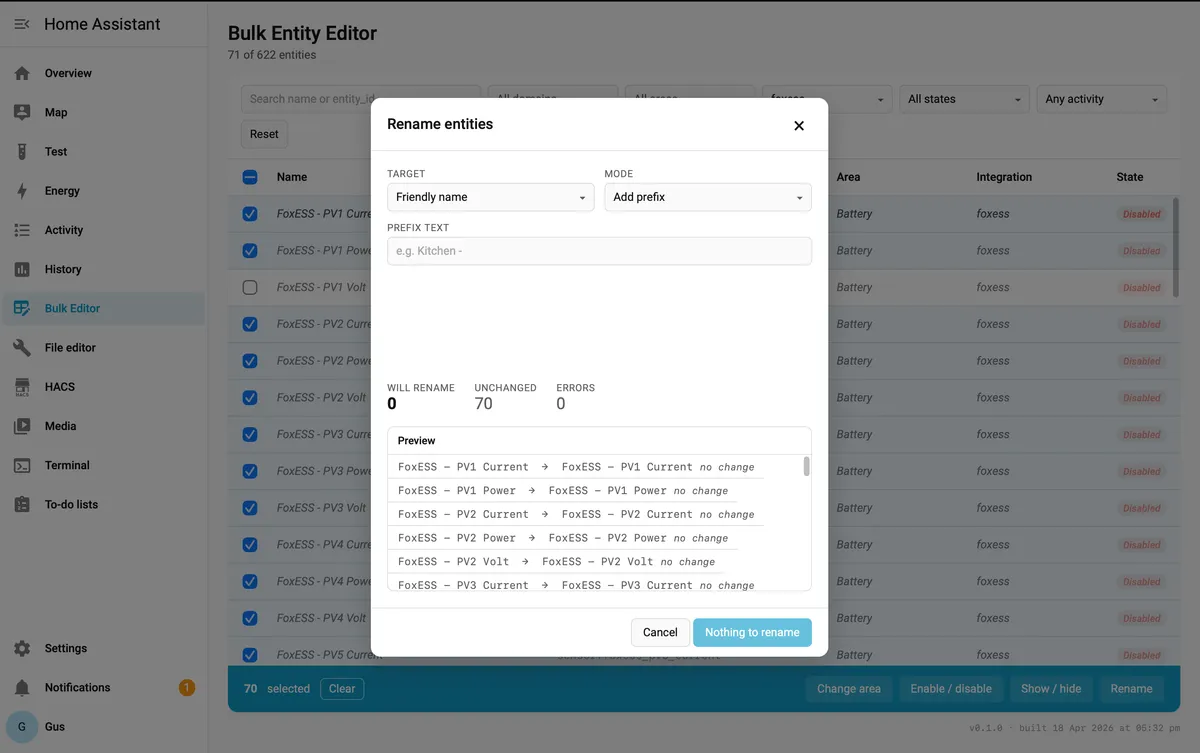Open the Any activity filter dropdown
This screenshot has height=753, width=1200.
(1102, 99)
